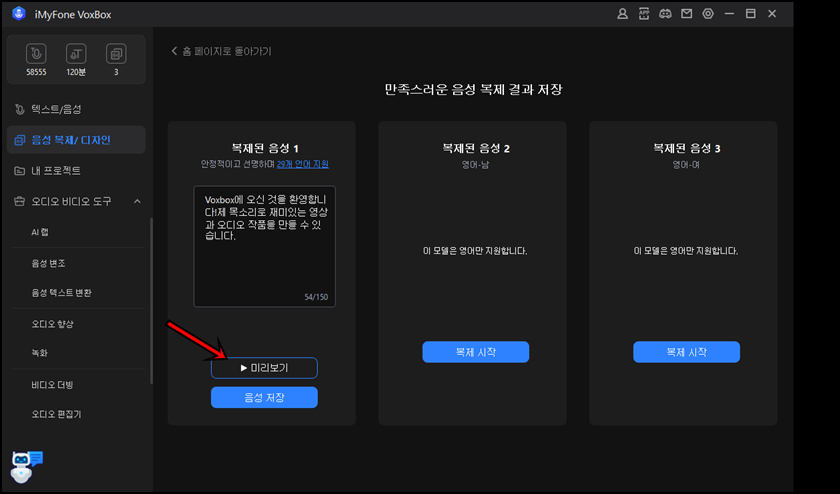Open the app store icon in title bar

coord(643,14)
